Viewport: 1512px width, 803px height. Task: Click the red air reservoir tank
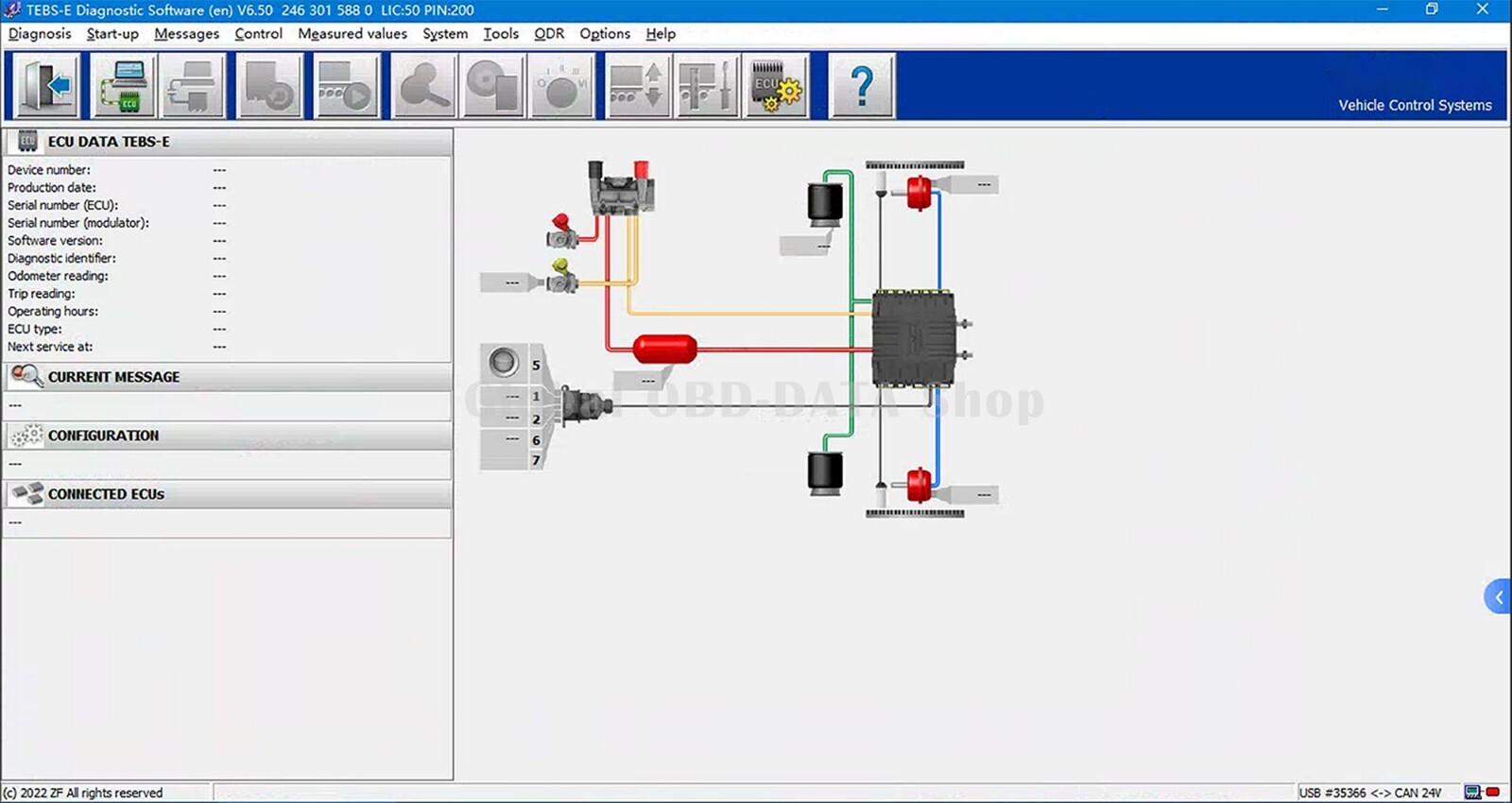(665, 349)
